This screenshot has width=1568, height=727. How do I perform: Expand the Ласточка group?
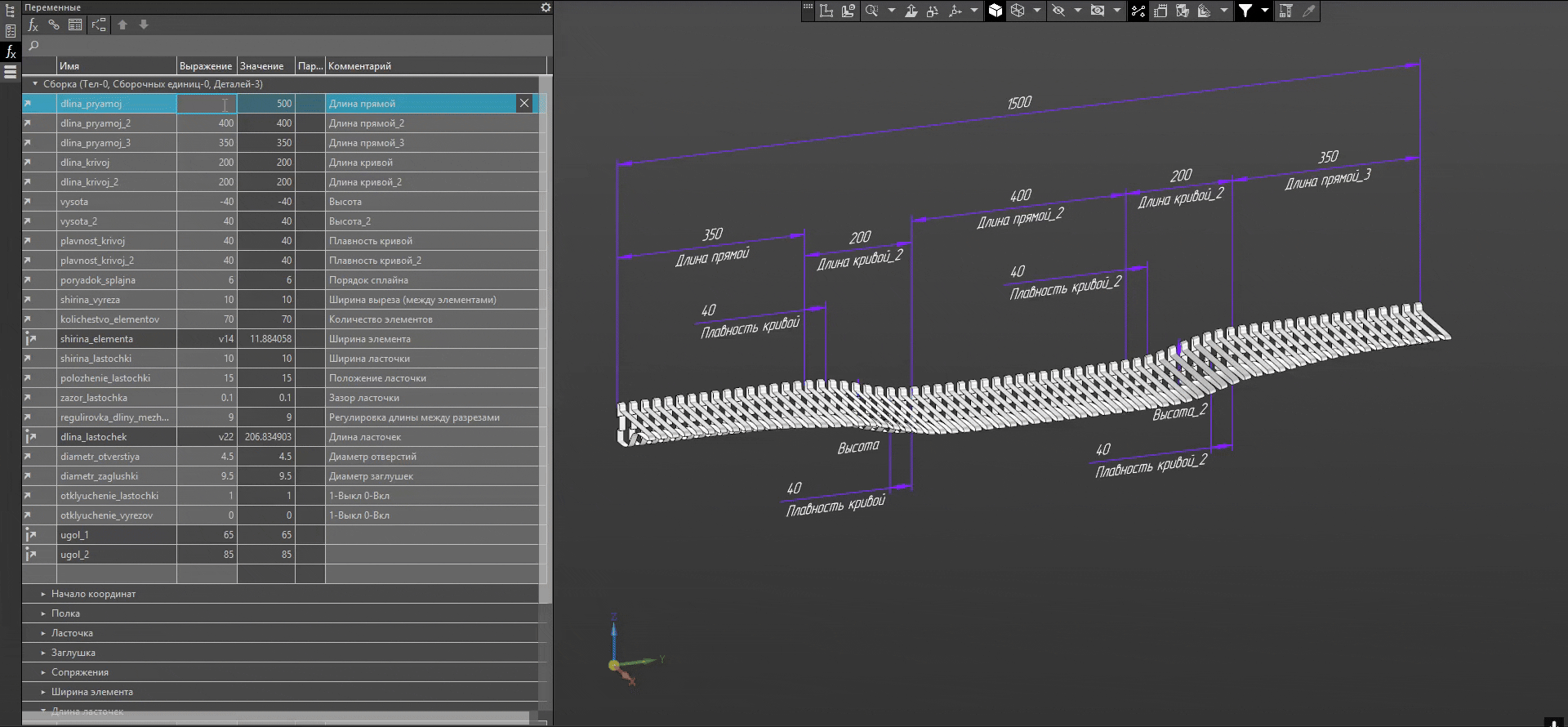pos(43,633)
